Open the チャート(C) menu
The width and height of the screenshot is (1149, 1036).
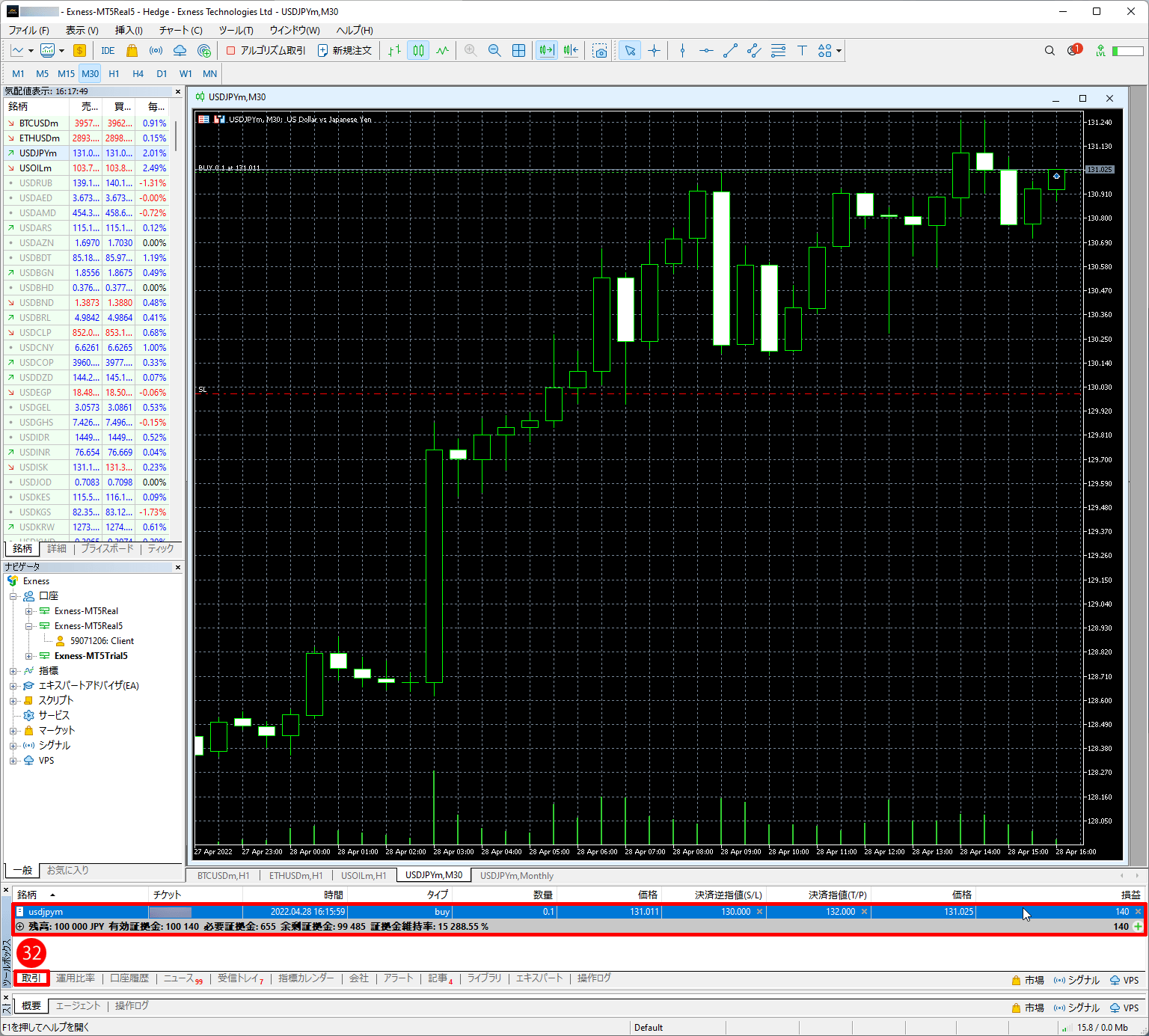(180, 30)
